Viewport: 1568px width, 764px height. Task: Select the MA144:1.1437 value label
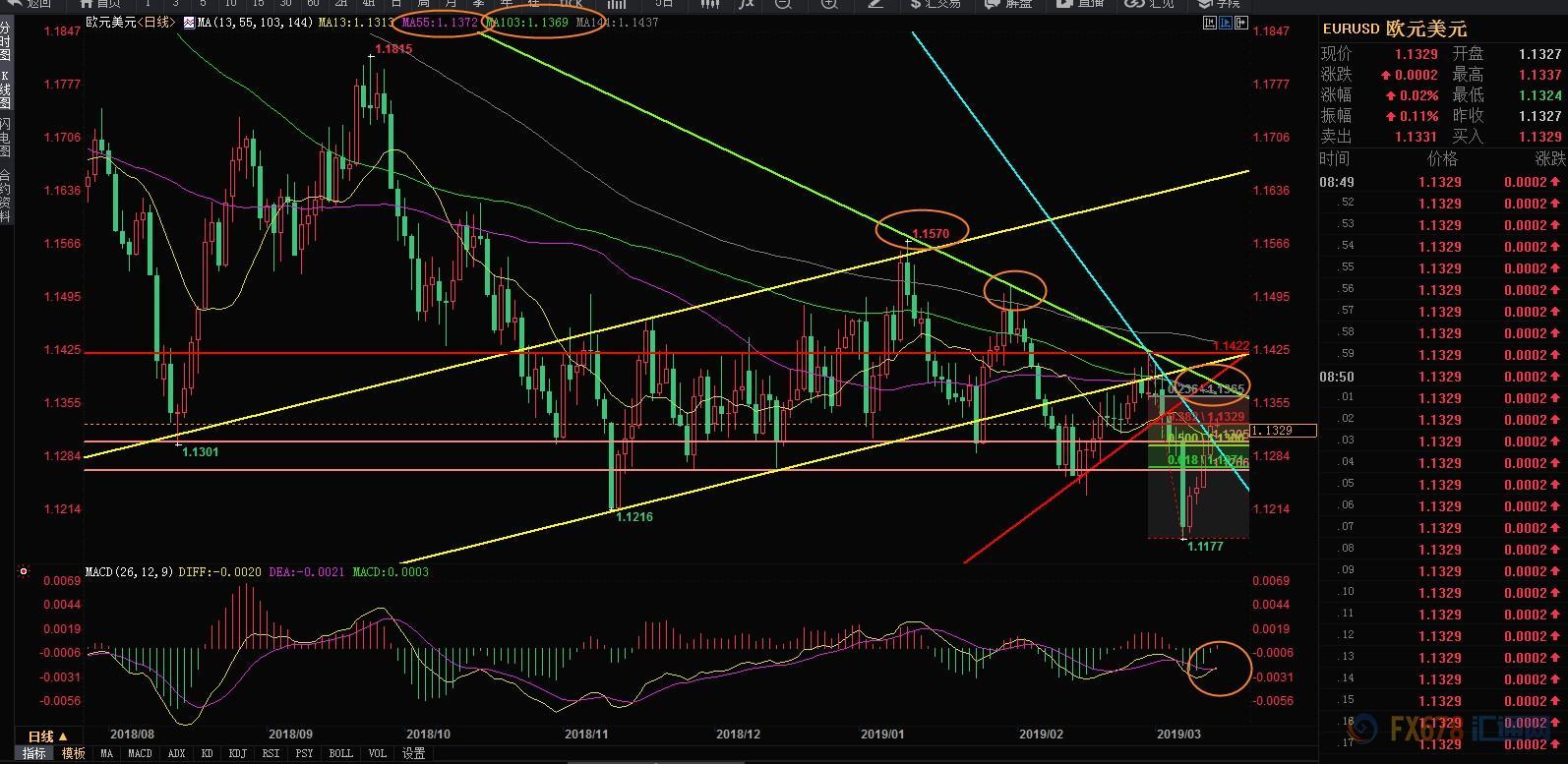(618, 22)
